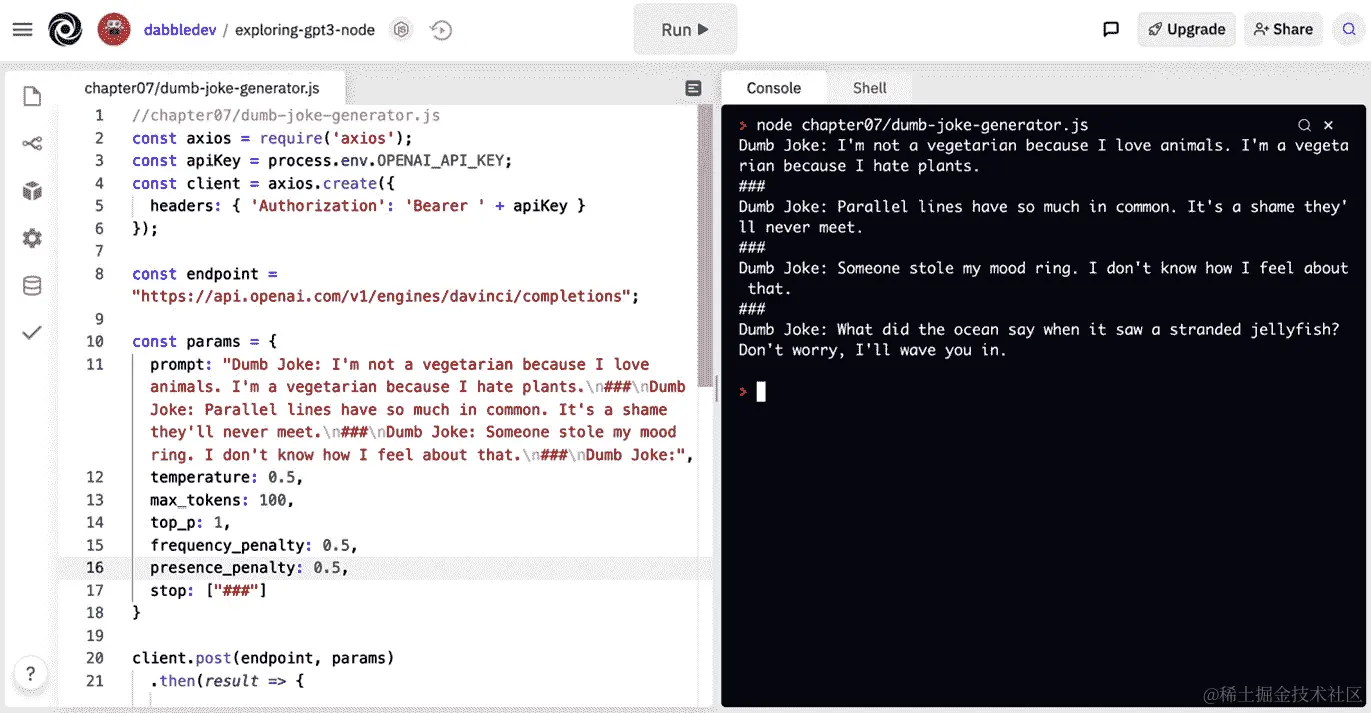Click the file history icon beside Node.js badge

coord(440,30)
